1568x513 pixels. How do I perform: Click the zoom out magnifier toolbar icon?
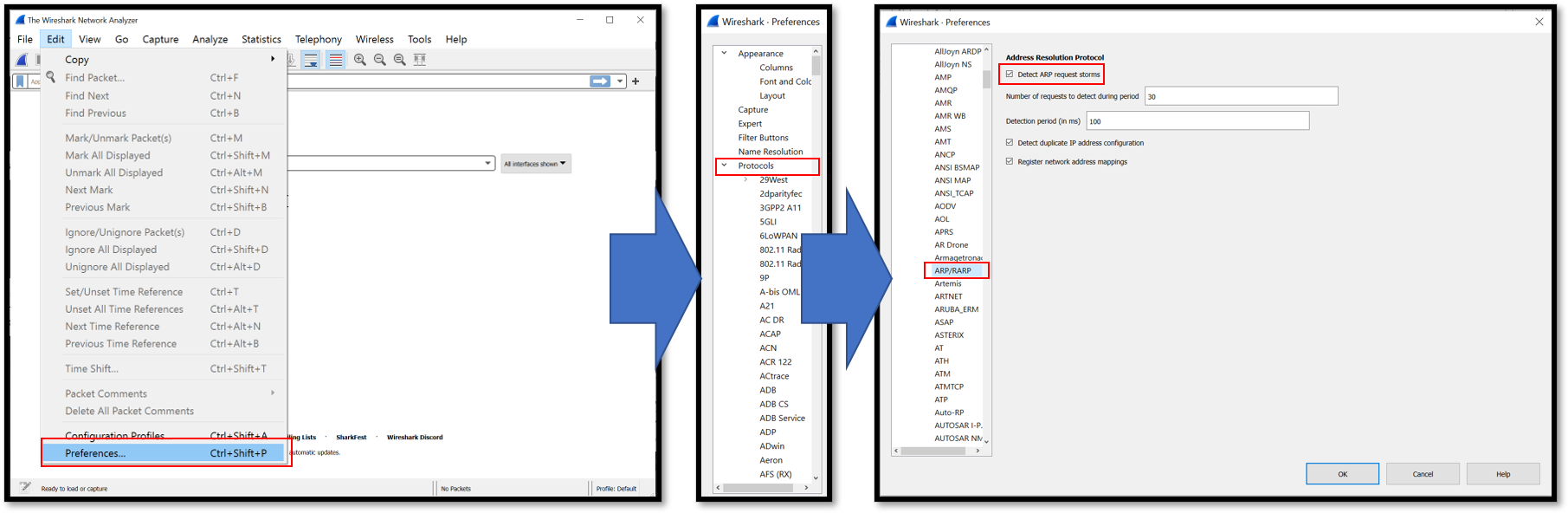pos(380,60)
